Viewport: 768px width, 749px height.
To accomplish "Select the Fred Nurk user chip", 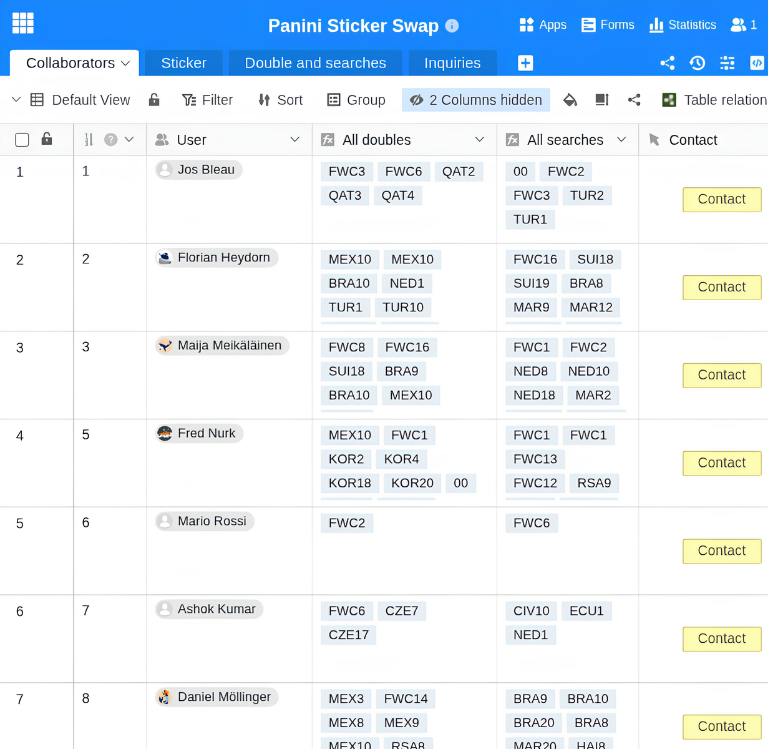I will 199,433.
